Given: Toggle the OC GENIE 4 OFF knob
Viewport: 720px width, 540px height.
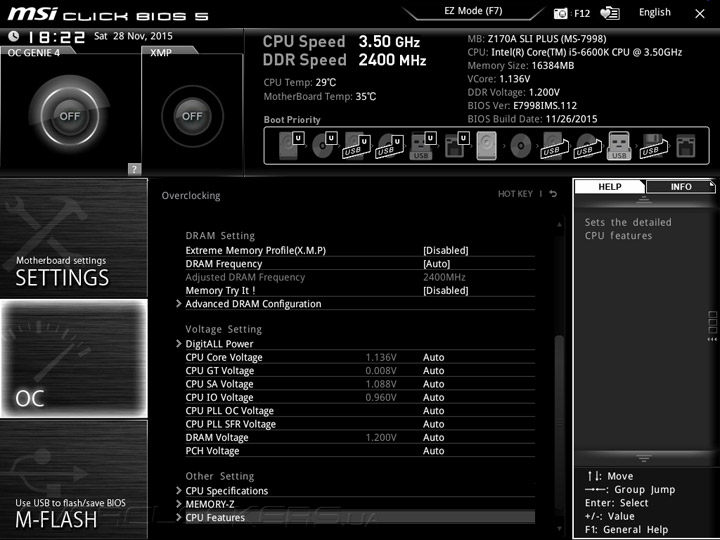Looking at the screenshot, I should (x=70, y=116).
